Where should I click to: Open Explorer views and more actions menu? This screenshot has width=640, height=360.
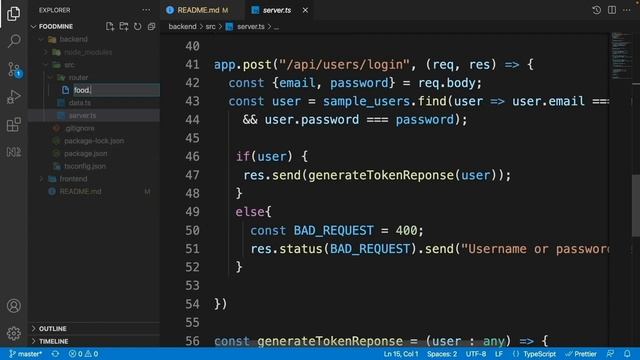[146, 10]
